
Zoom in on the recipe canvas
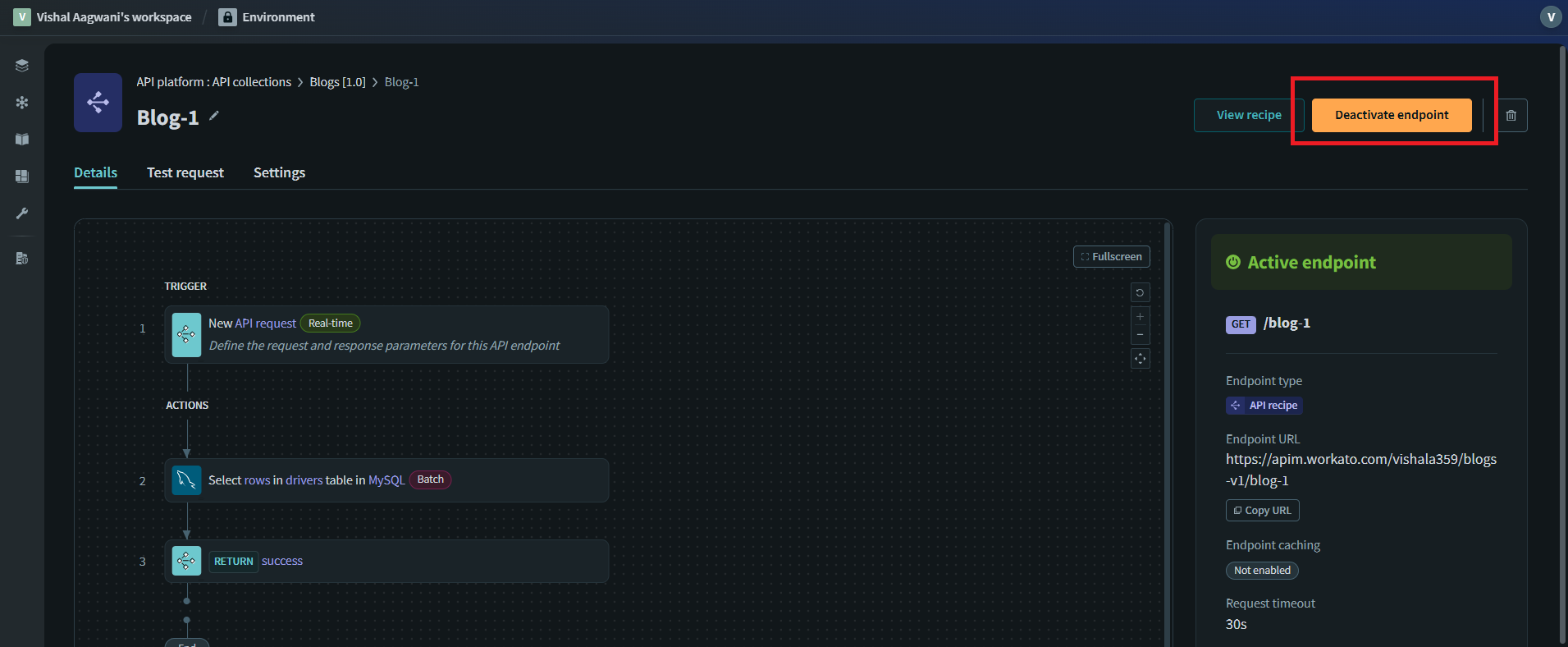1140,316
